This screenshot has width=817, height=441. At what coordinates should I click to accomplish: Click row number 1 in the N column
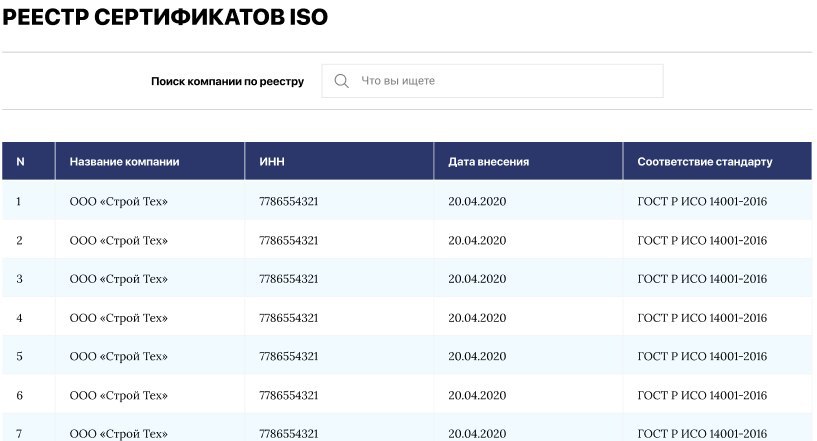[x=19, y=201]
